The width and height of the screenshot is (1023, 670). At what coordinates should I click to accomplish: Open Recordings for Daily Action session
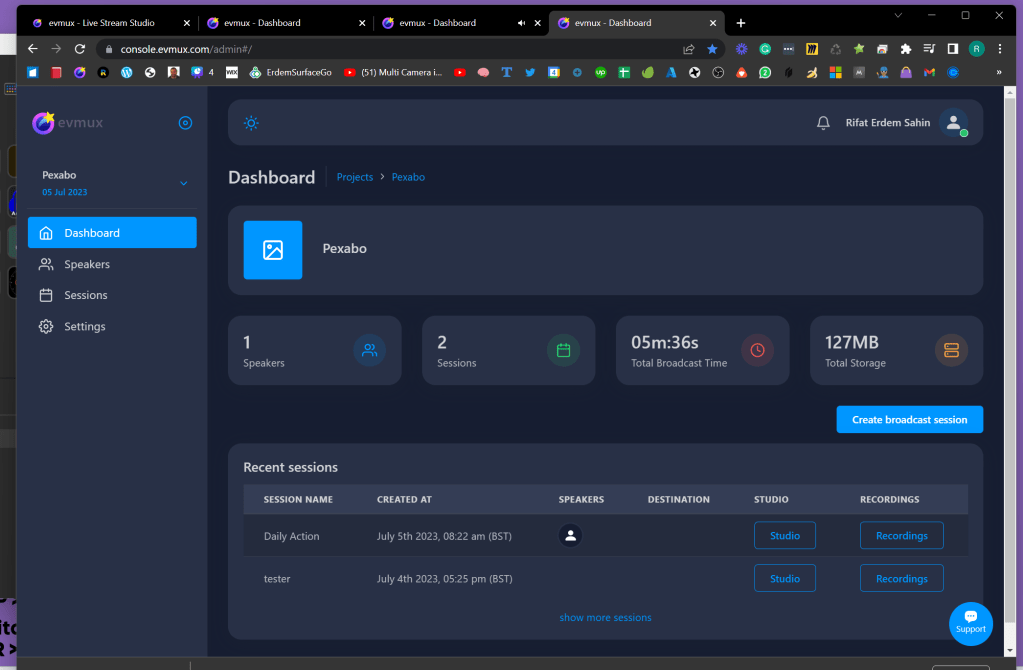point(902,536)
